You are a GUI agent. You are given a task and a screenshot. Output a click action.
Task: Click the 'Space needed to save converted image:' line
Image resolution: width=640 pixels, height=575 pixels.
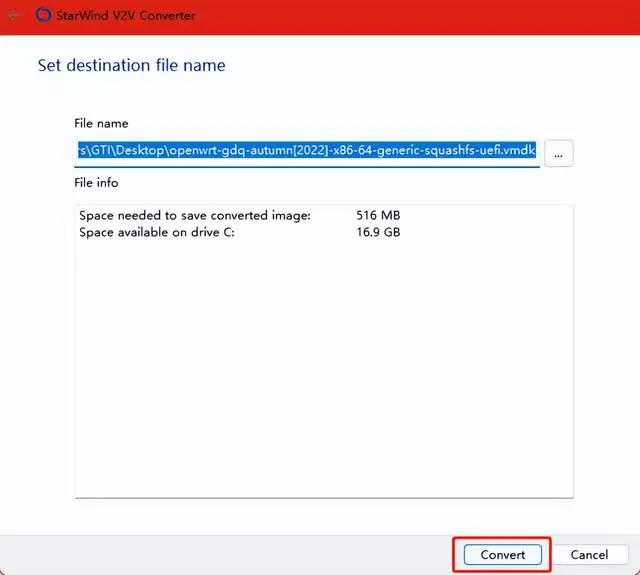click(x=195, y=215)
